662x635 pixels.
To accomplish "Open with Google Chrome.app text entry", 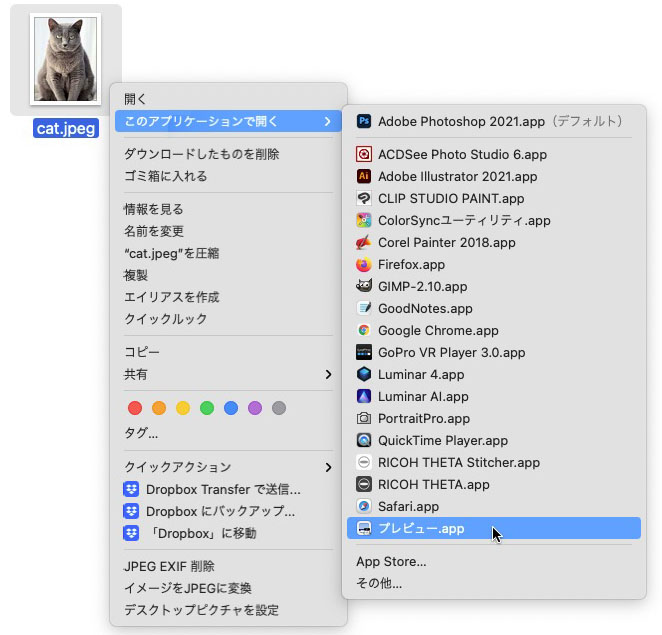I will (438, 331).
